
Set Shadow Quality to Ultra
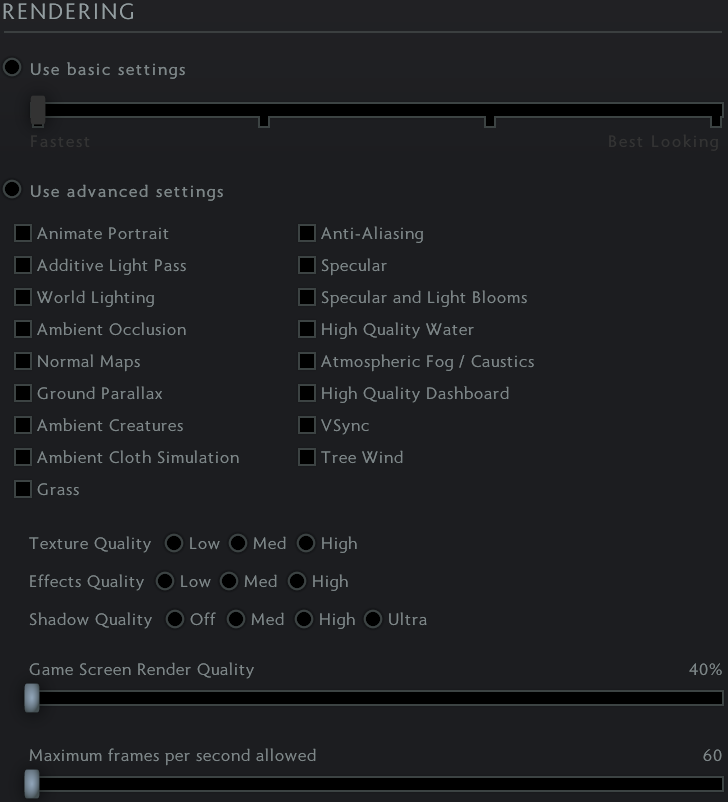point(373,619)
